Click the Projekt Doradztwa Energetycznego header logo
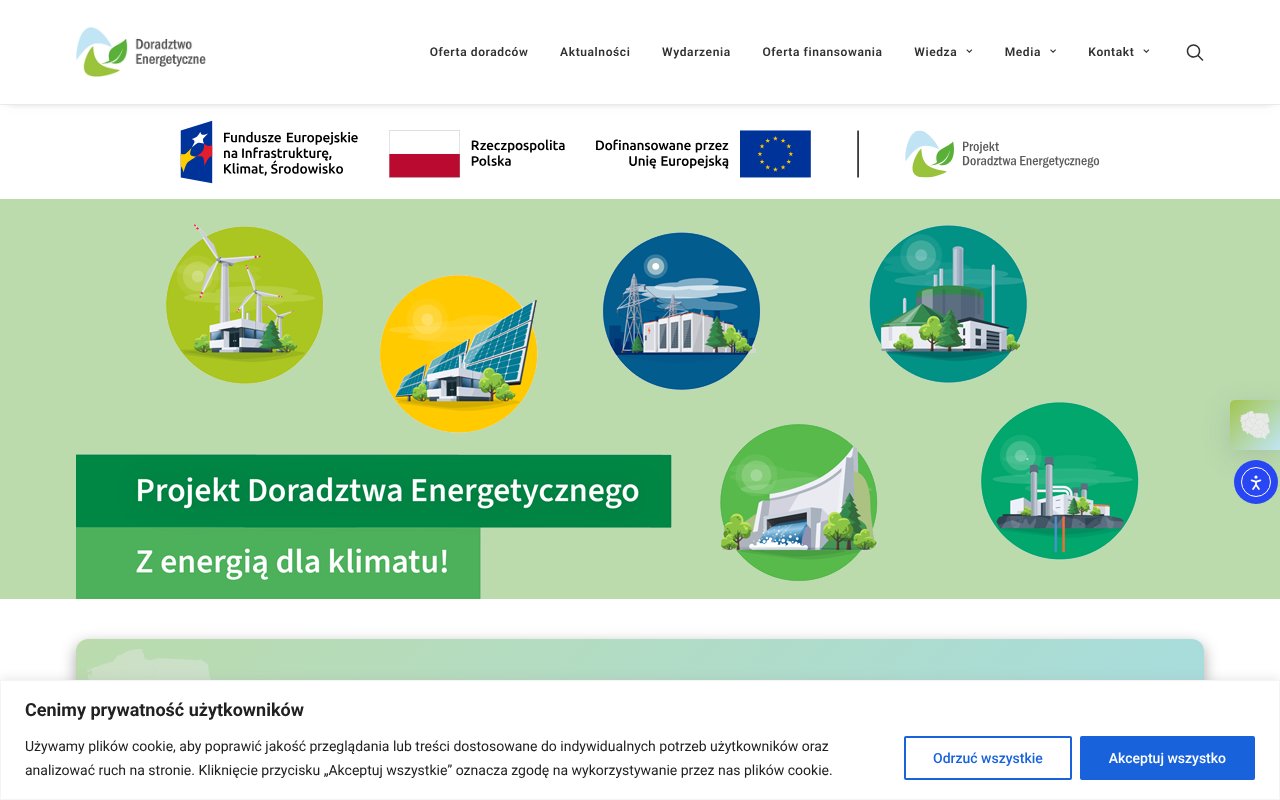The width and height of the screenshot is (1280, 800). point(1003,153)
